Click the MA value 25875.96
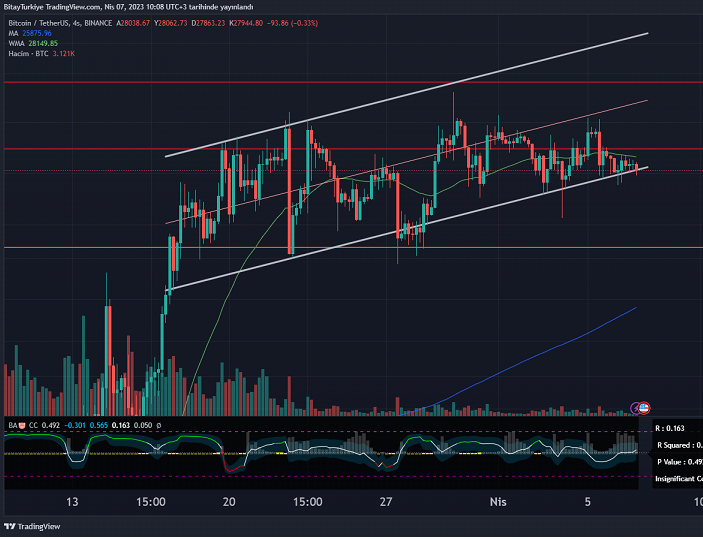703x539 pixels. point(37,33)
